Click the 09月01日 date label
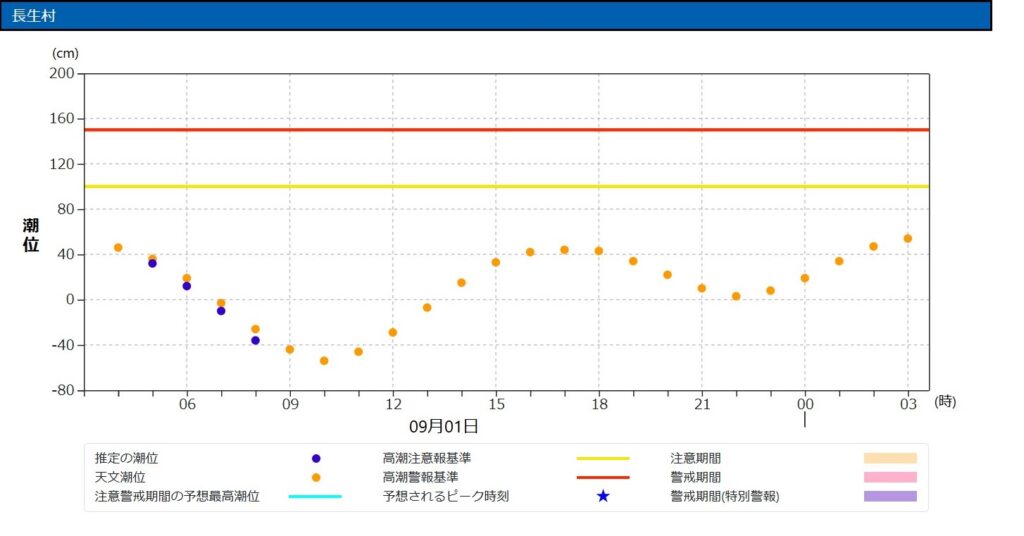The width and height of the screenshot is (1024, 536). click(443, 426)
